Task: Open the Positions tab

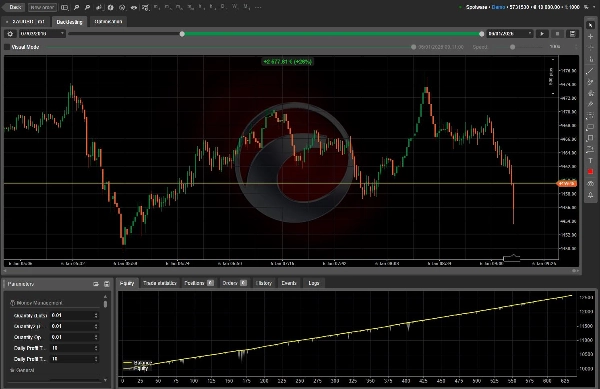Action: 199,283
